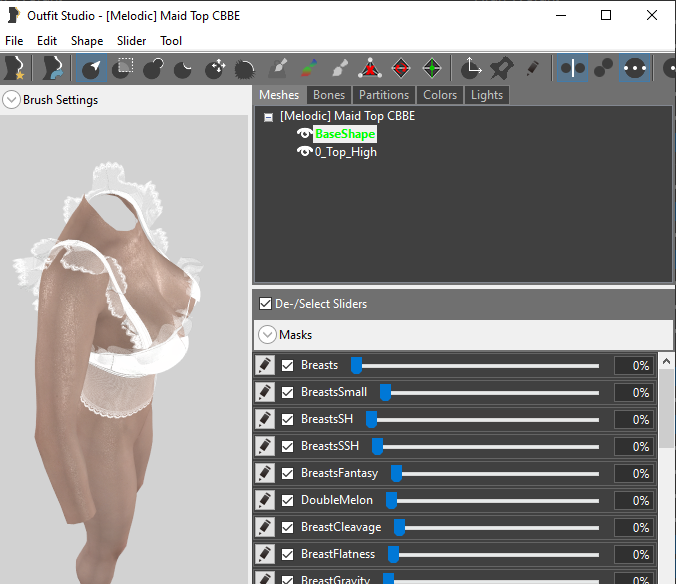Screen dimensions: 676x584
Task: Select the Select/Inflate brush tool icon
Action: tap(91, 68)
